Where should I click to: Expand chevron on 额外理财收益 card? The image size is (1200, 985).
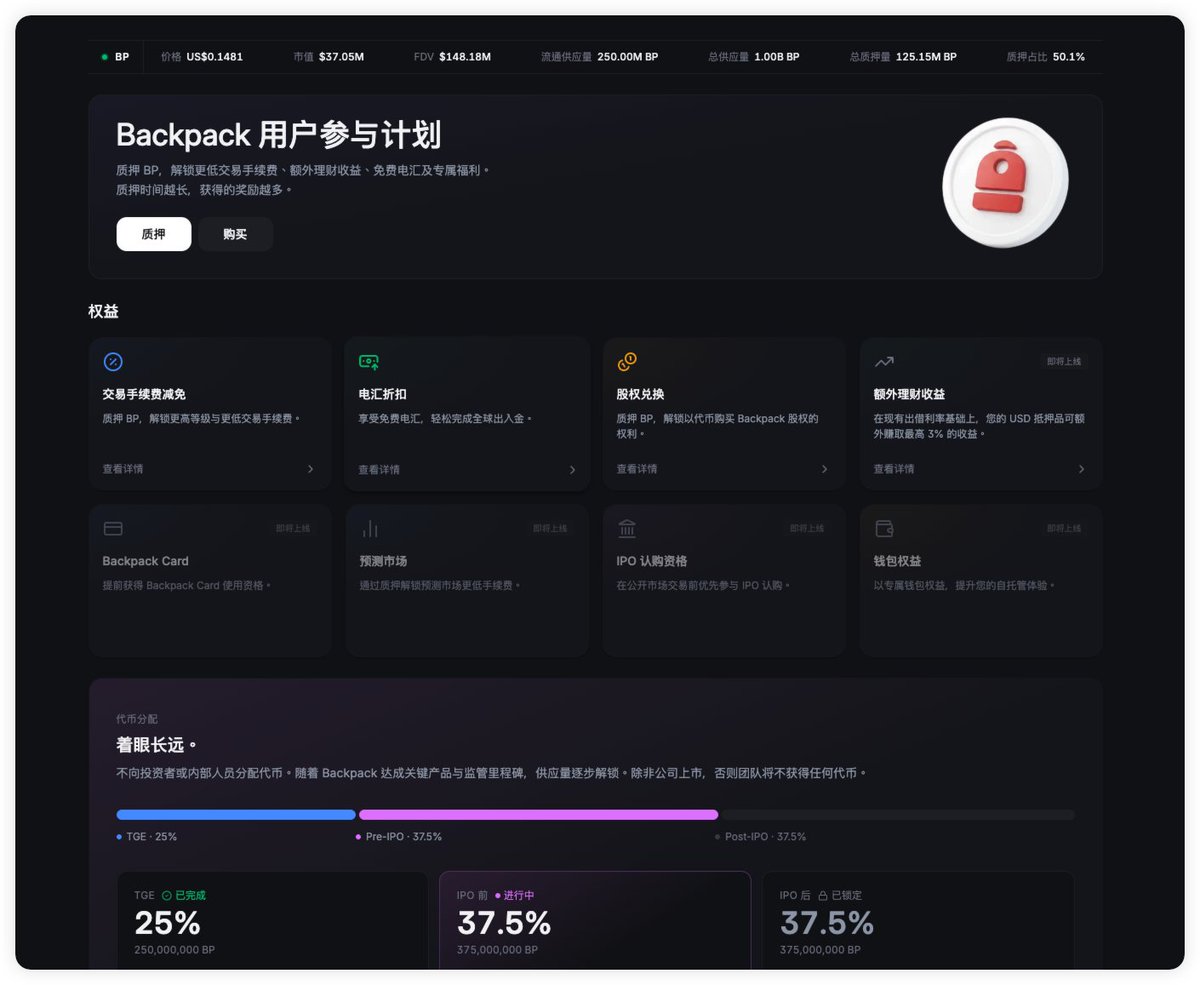[1081, 469]
